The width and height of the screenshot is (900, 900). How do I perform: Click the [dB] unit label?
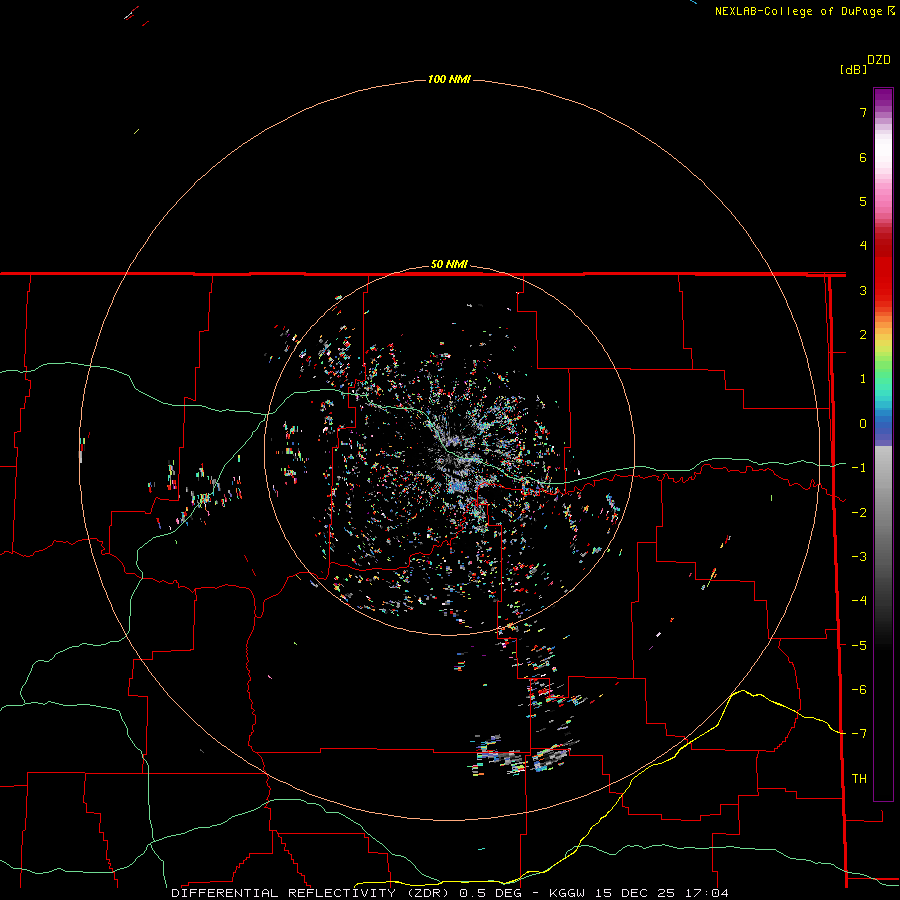coord(853,69)
